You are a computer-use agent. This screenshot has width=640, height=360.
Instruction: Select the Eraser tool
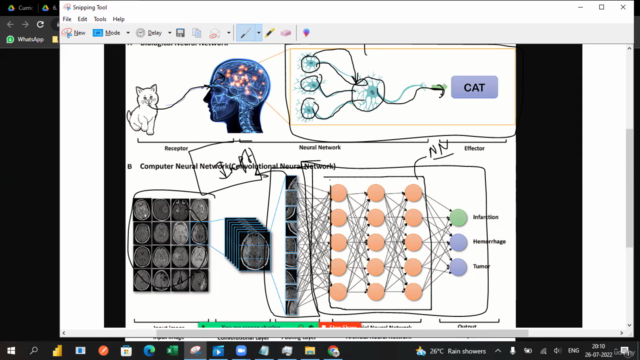[x=286, y=33]
